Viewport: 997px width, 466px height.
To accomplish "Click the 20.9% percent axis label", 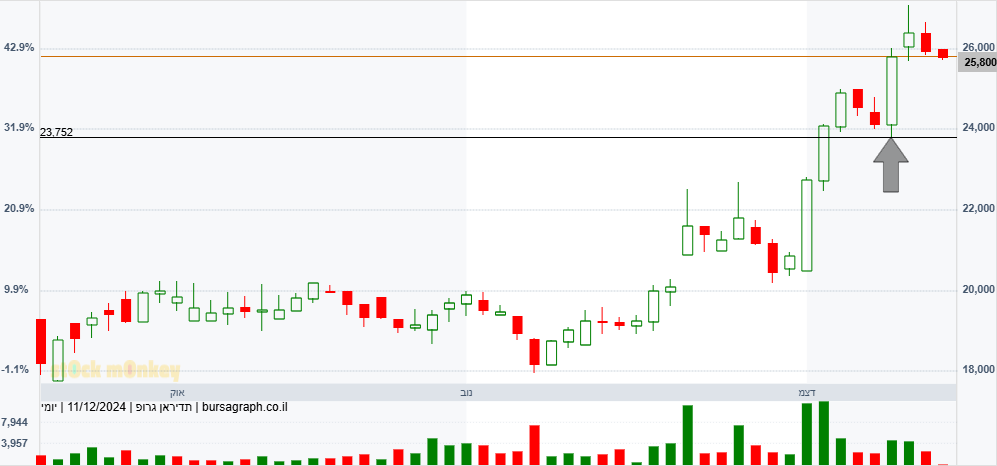I will point(19,209).
